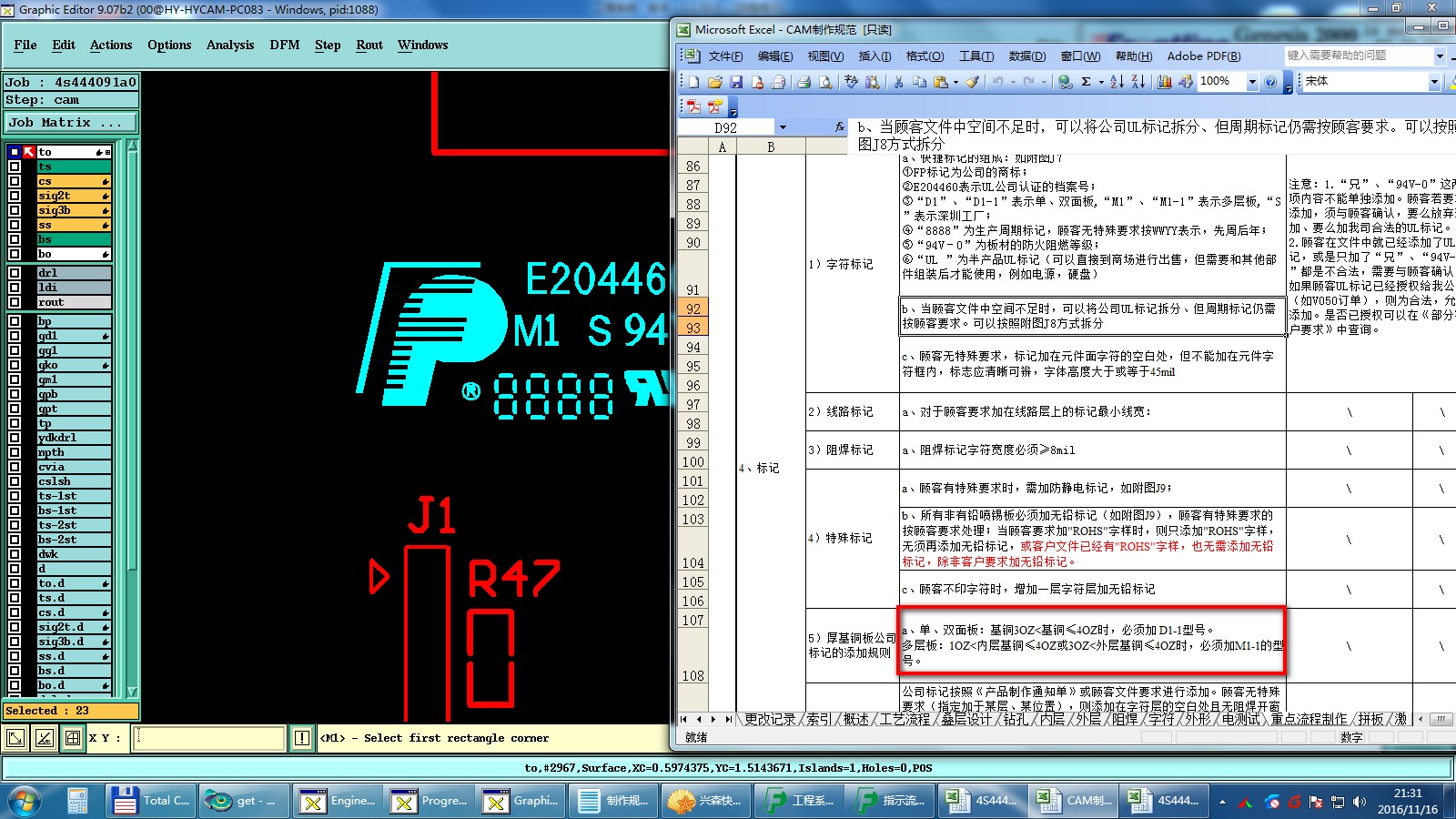Click the second Adobe PDF email icon
Image resolution: width=1456 pixels, height=819 pixels.
tap(715, 106)
